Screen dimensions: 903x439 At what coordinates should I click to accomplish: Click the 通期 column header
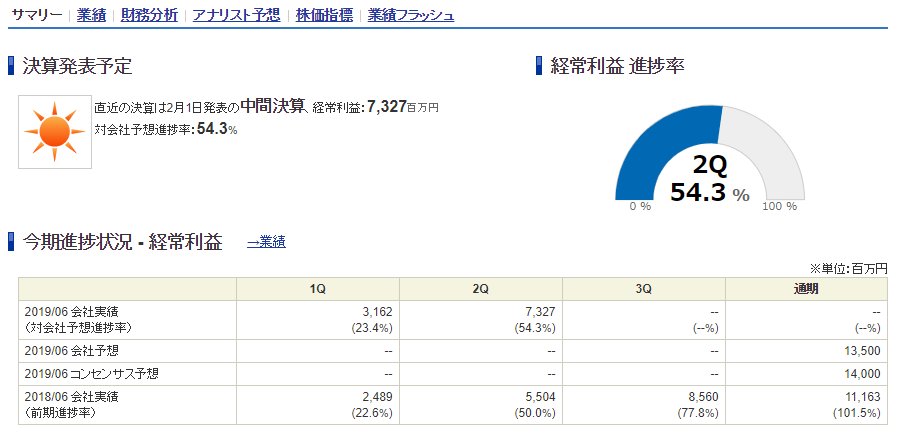pos(806,289)
